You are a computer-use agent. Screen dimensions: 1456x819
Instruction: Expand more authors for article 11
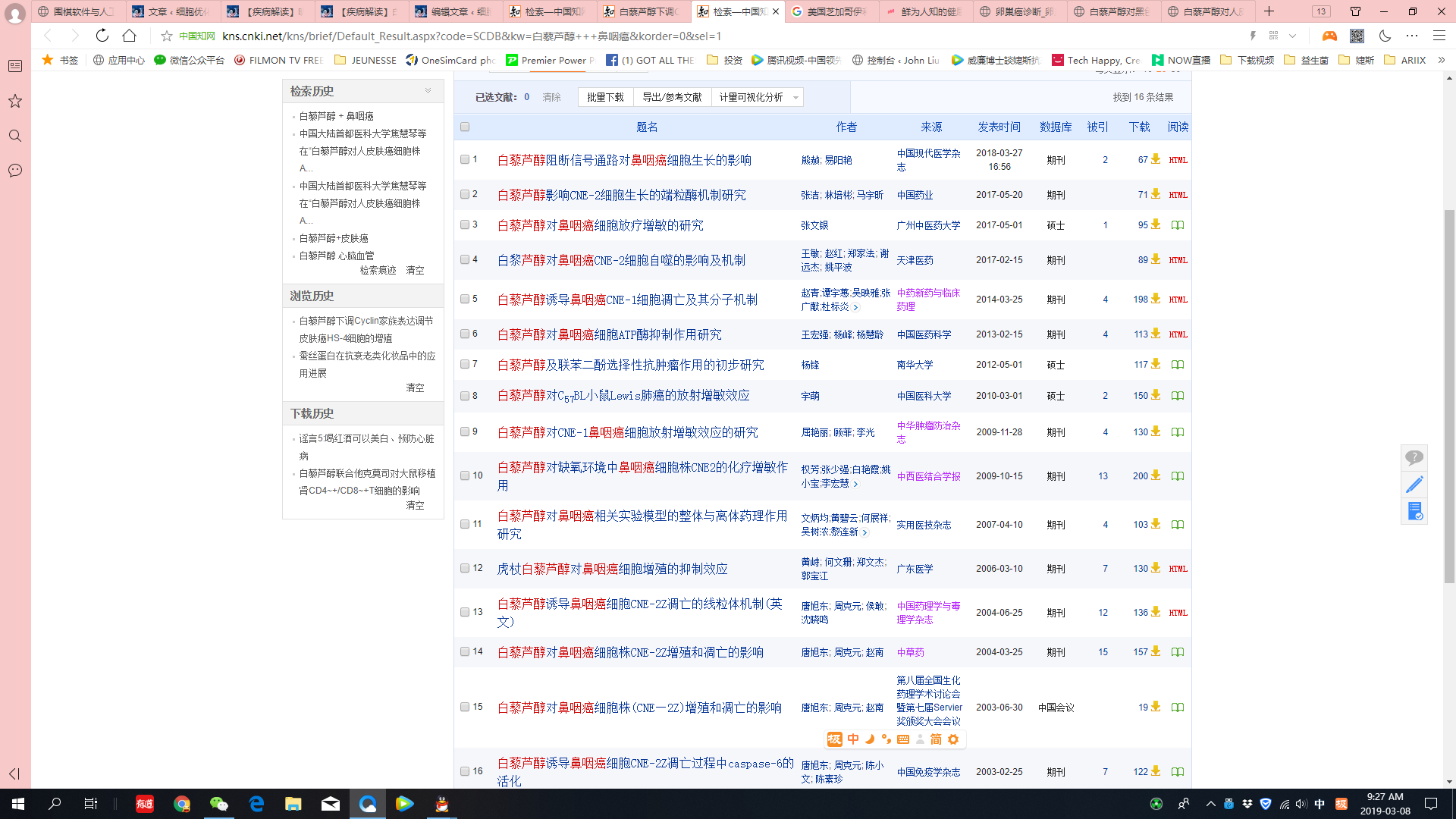coord(864,532)
